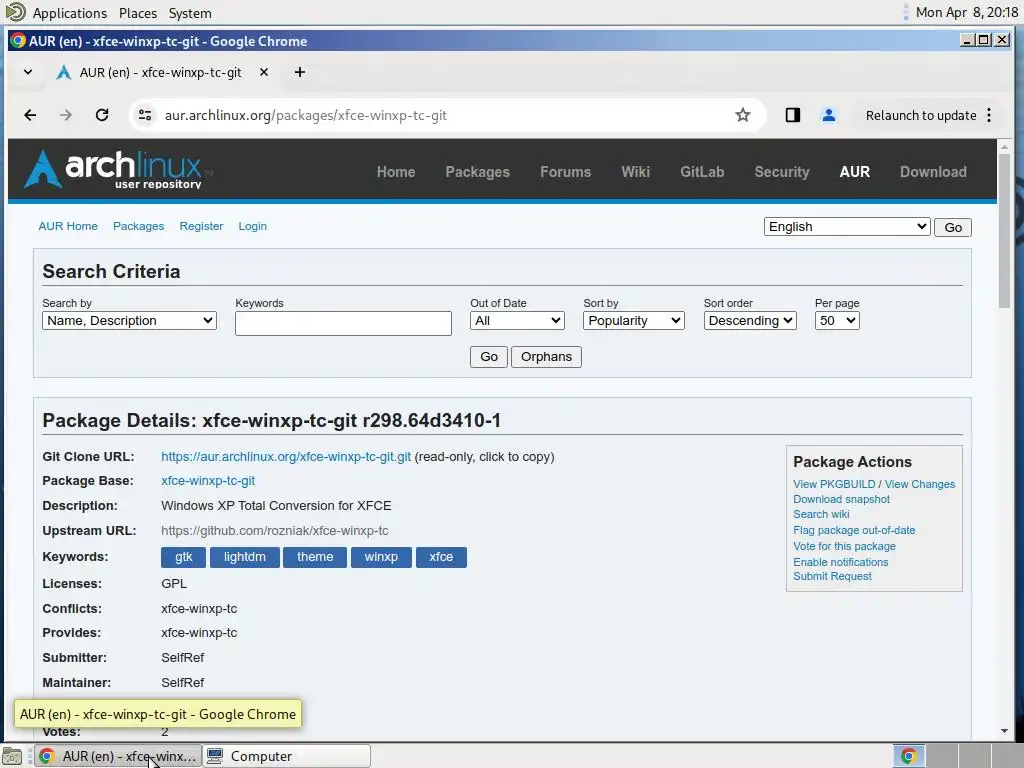
Task: Click Chrome icon in system tray
Action: click(908, 756)
